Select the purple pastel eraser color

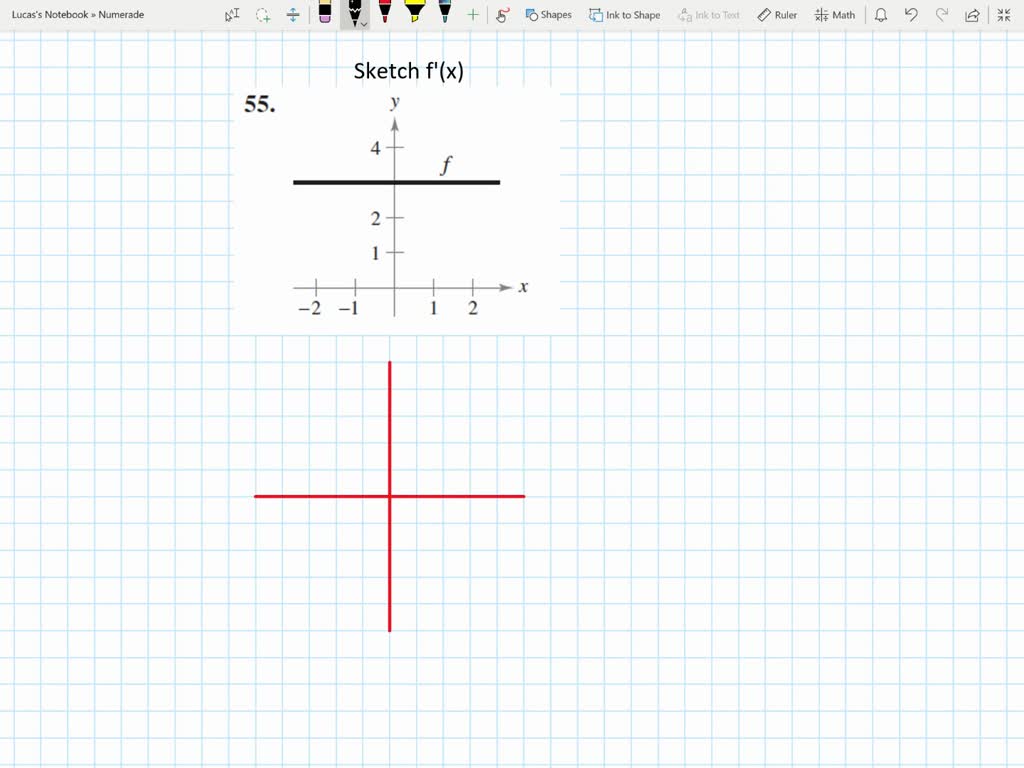(325, 21)
